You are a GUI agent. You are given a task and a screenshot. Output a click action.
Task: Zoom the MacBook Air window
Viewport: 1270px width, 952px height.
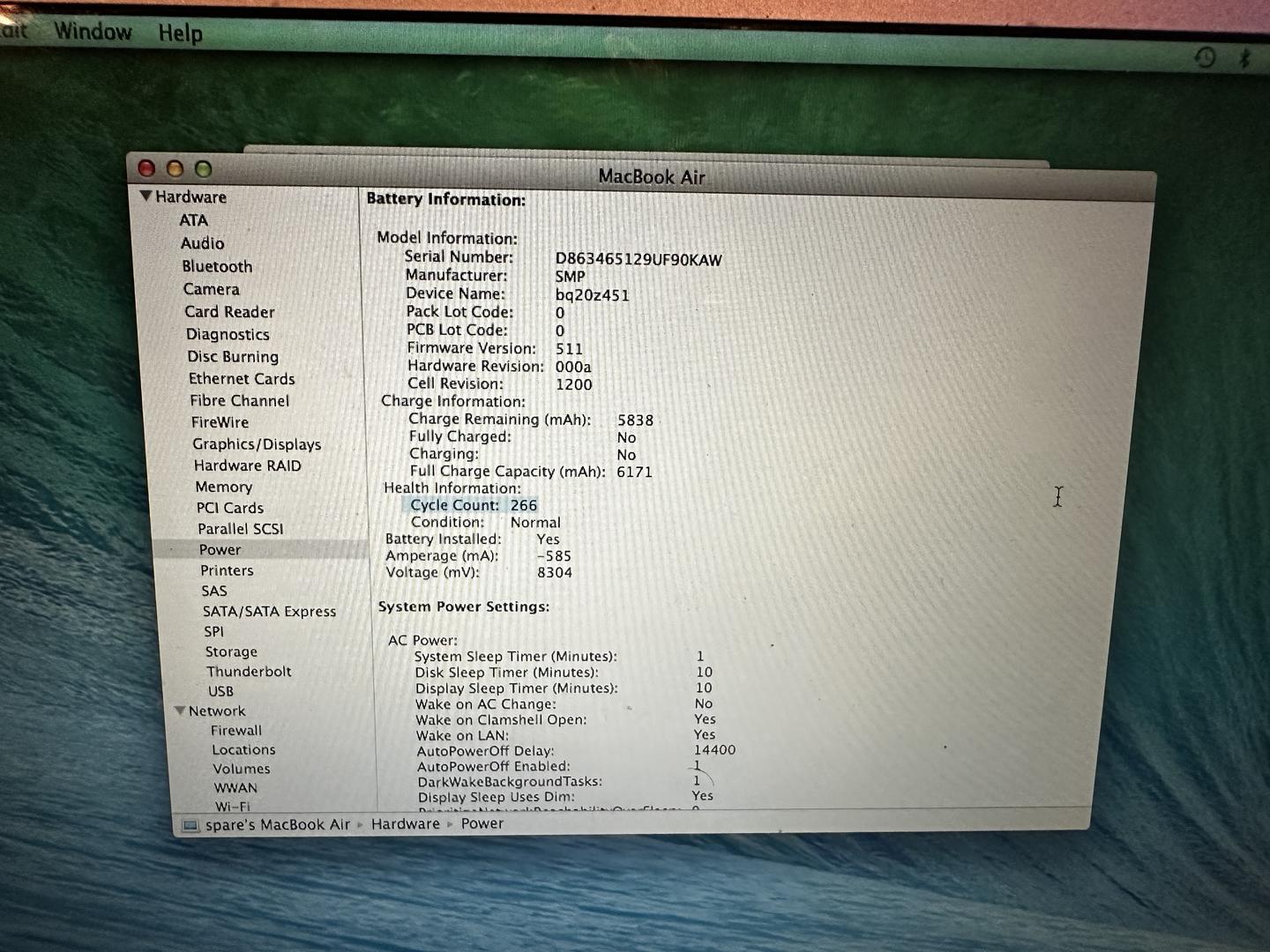(x=203, y=168)
